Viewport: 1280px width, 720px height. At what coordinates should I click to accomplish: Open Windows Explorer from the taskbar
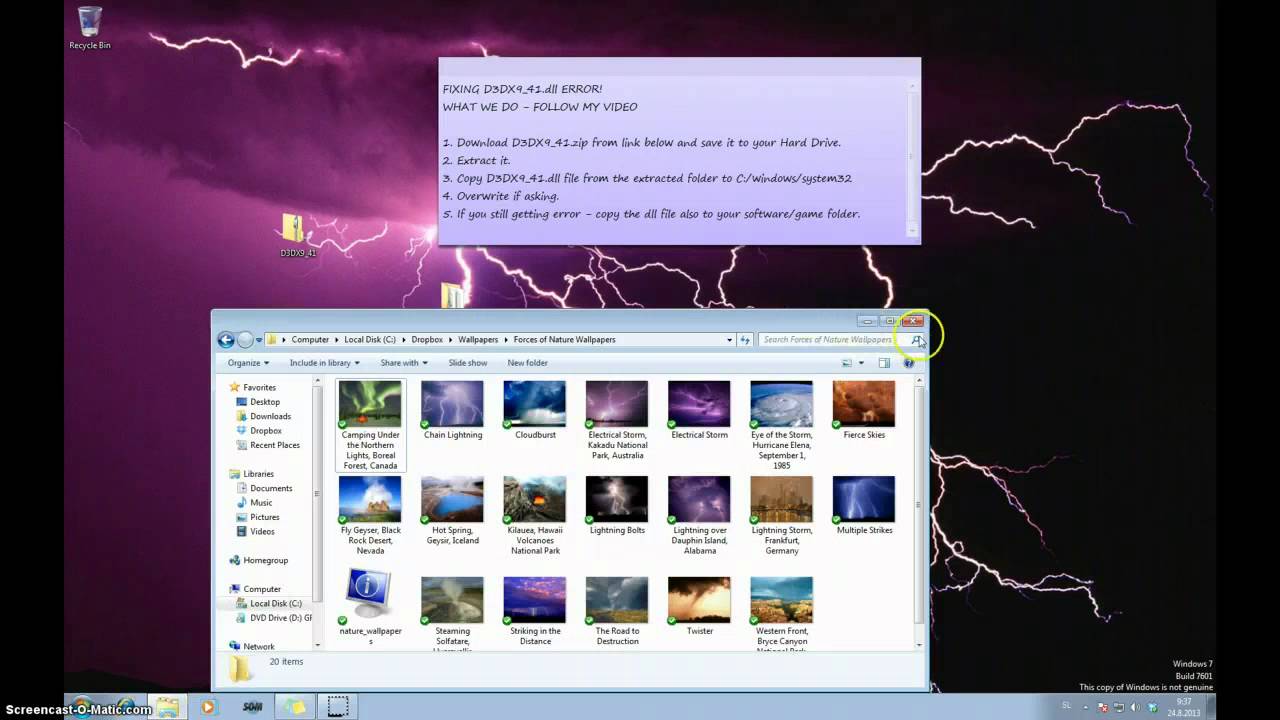point(167,707)
